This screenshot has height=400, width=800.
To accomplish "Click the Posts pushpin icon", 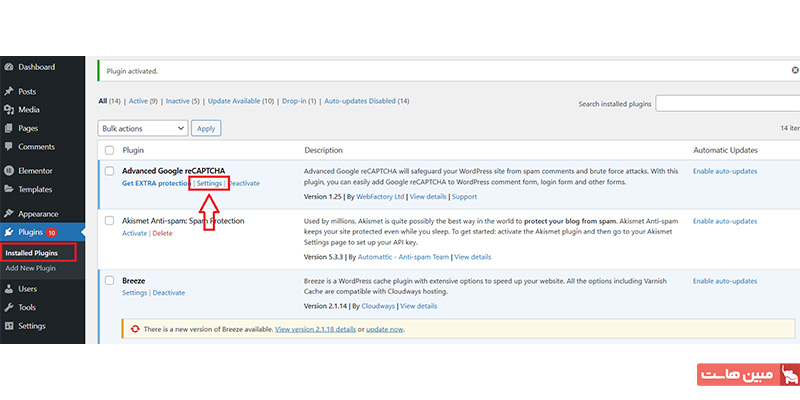I will tap(8, 92).
